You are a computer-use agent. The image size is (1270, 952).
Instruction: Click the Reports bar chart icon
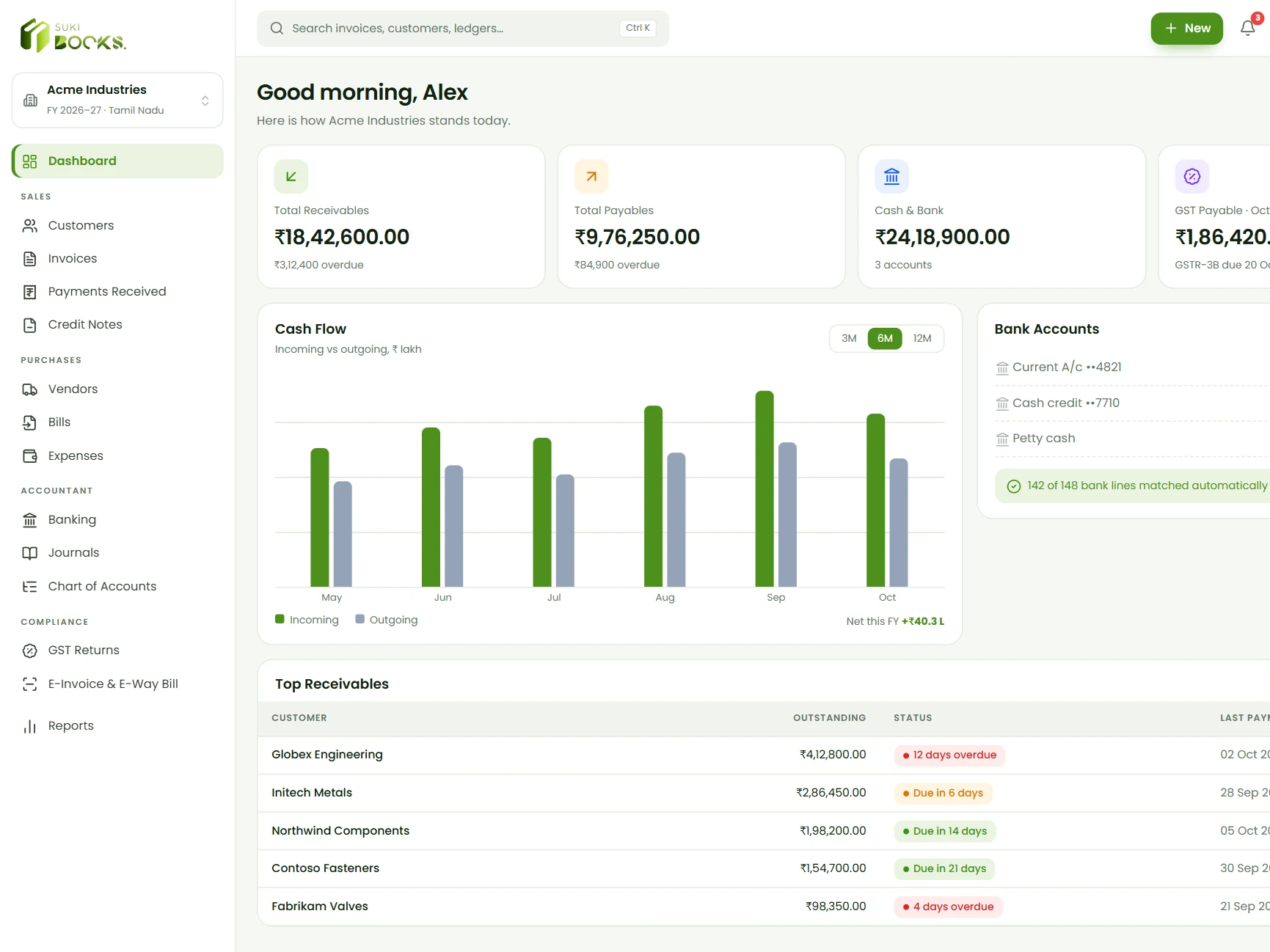coord(29,726)
